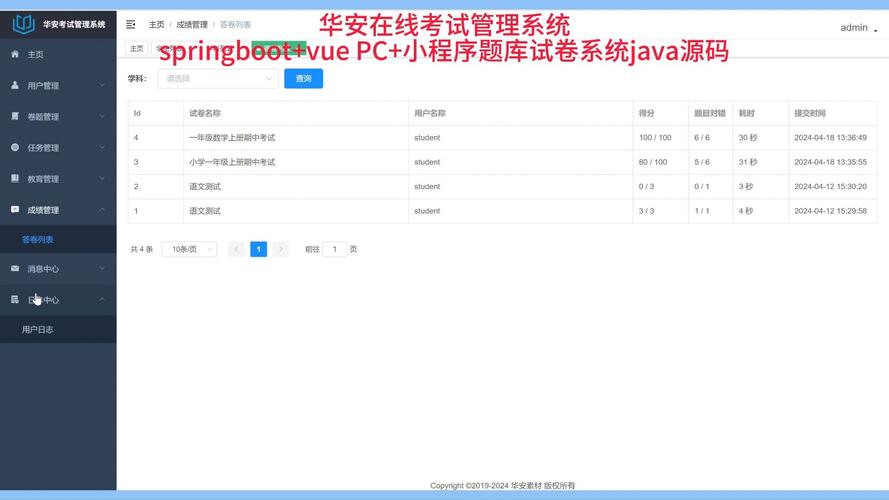Select 任务管理 menu label
The height and width of the screenshot is (500, 889).
pos(43,148)
